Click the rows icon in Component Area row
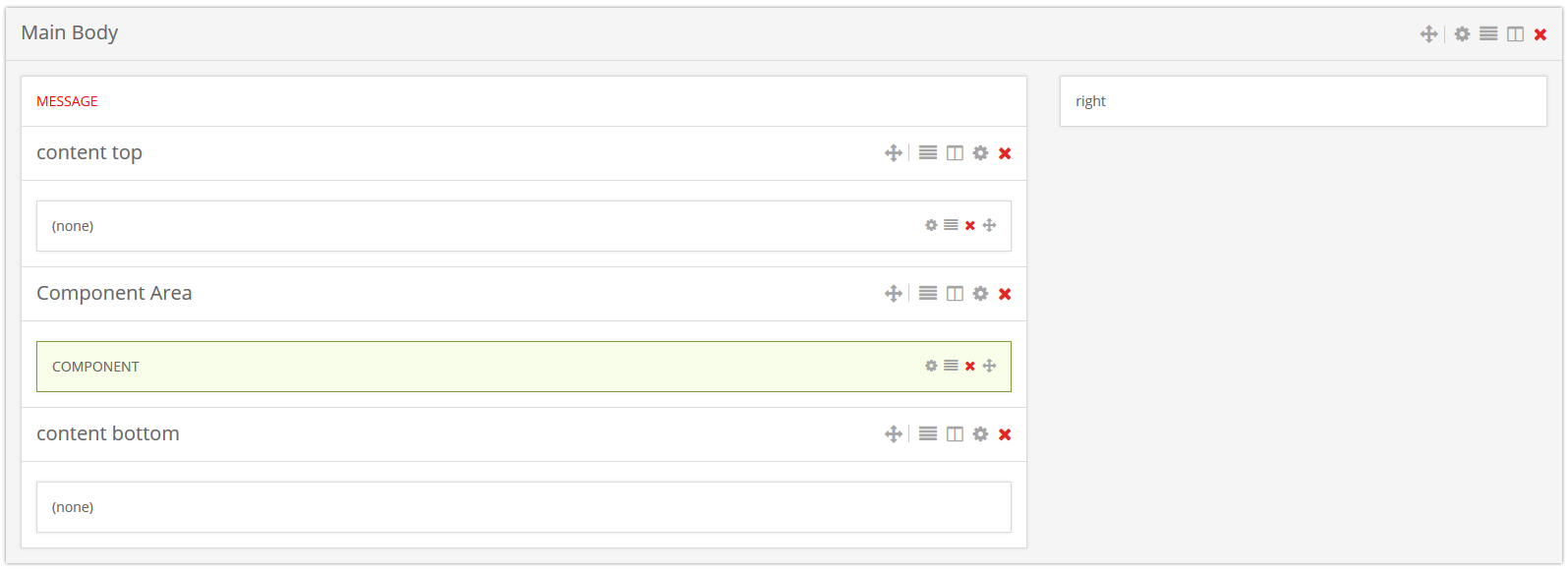 coord(928,294)
